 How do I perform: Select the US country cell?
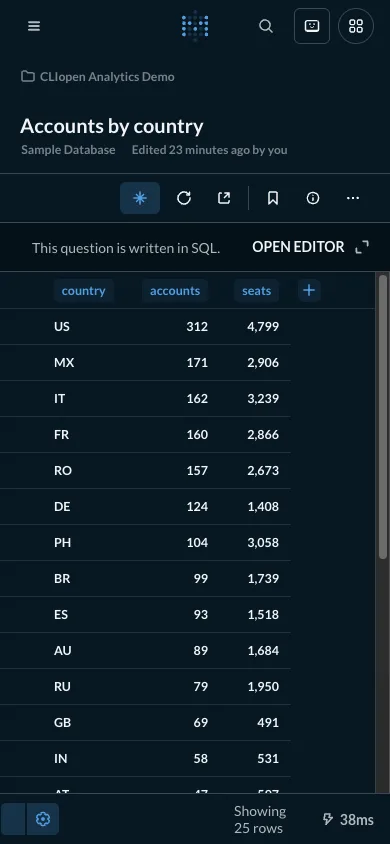62,326
